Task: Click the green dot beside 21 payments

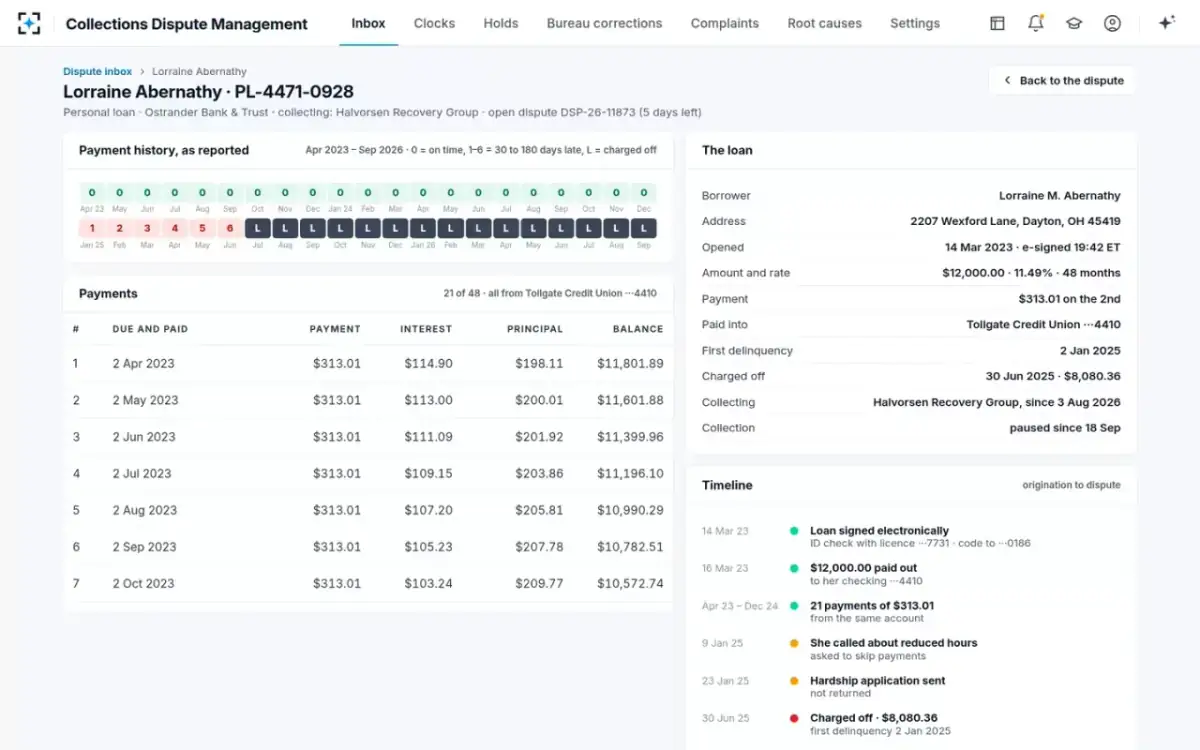Action: (794, 606)
